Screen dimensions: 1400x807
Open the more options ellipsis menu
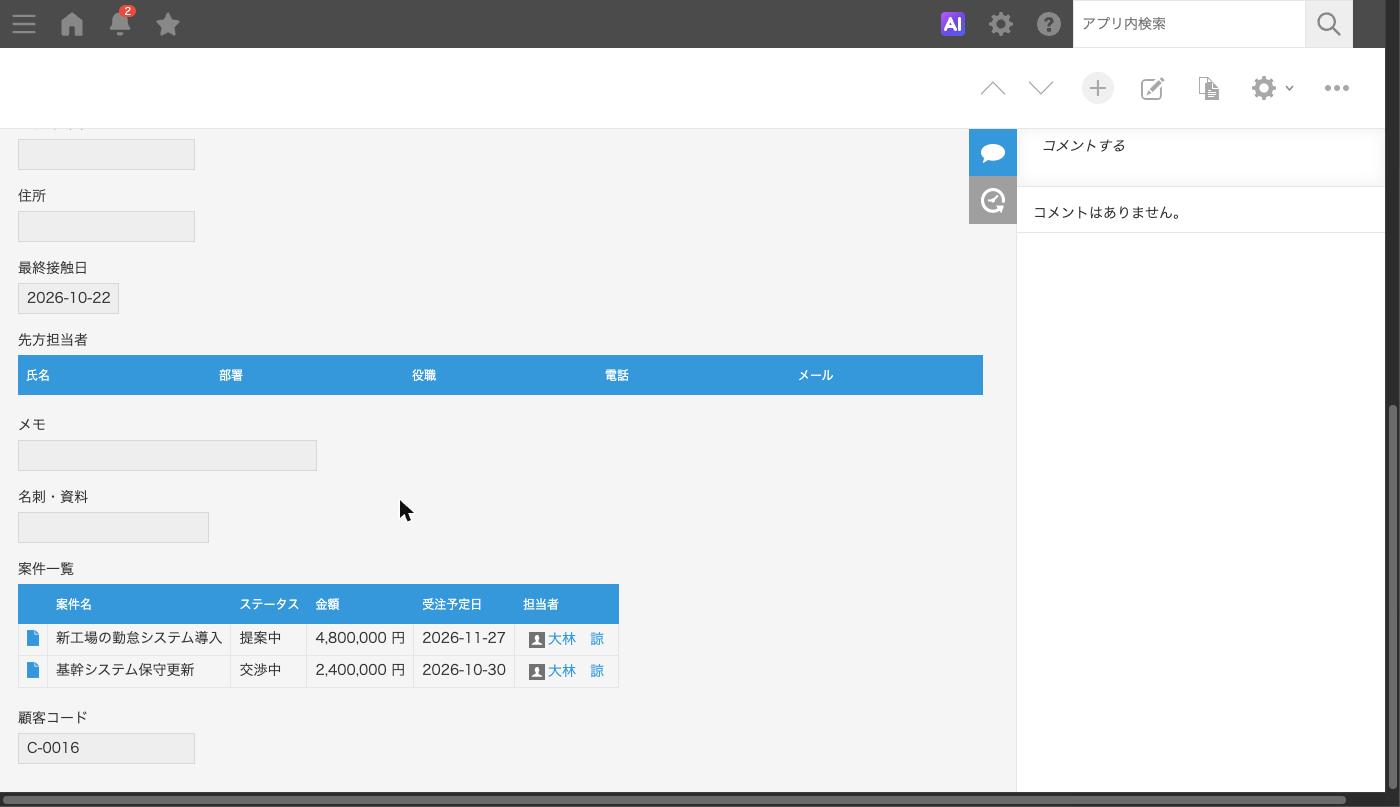point(1337,88)
